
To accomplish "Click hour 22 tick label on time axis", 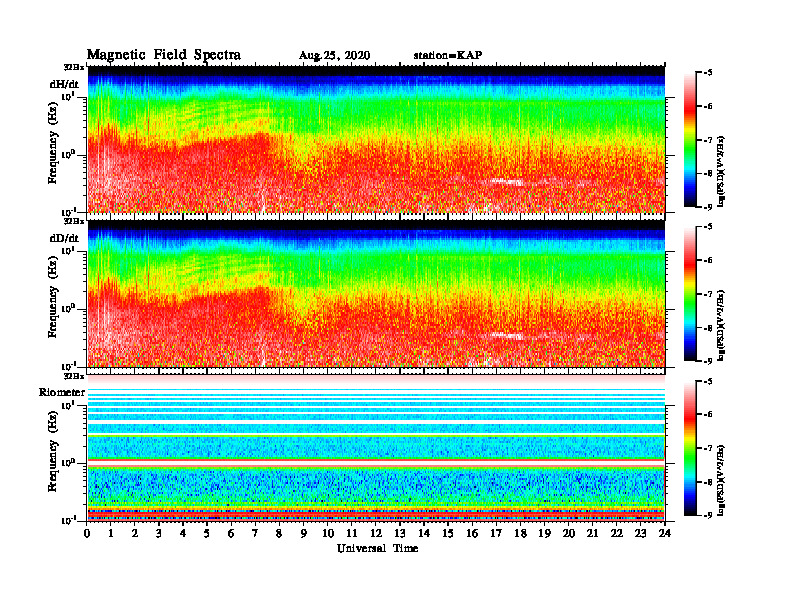I will [616, 533].
